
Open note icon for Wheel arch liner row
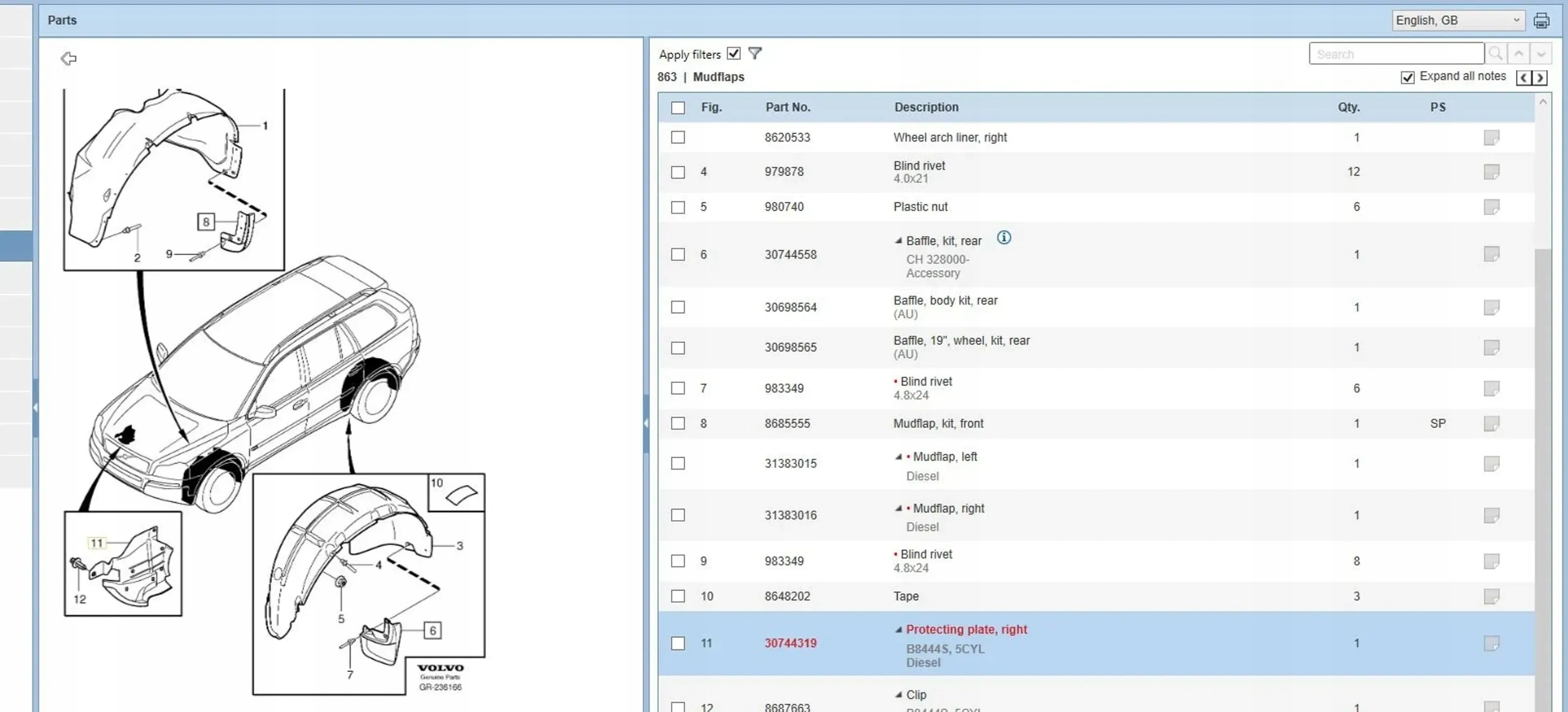pyautogui.click(x=1491, y=137)
